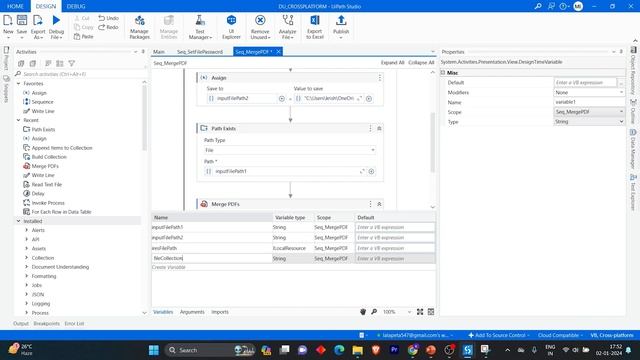Open the search icon in title bar
This screenshot has height=360, width=640.
pyautogui.click(x=538, y=6)
